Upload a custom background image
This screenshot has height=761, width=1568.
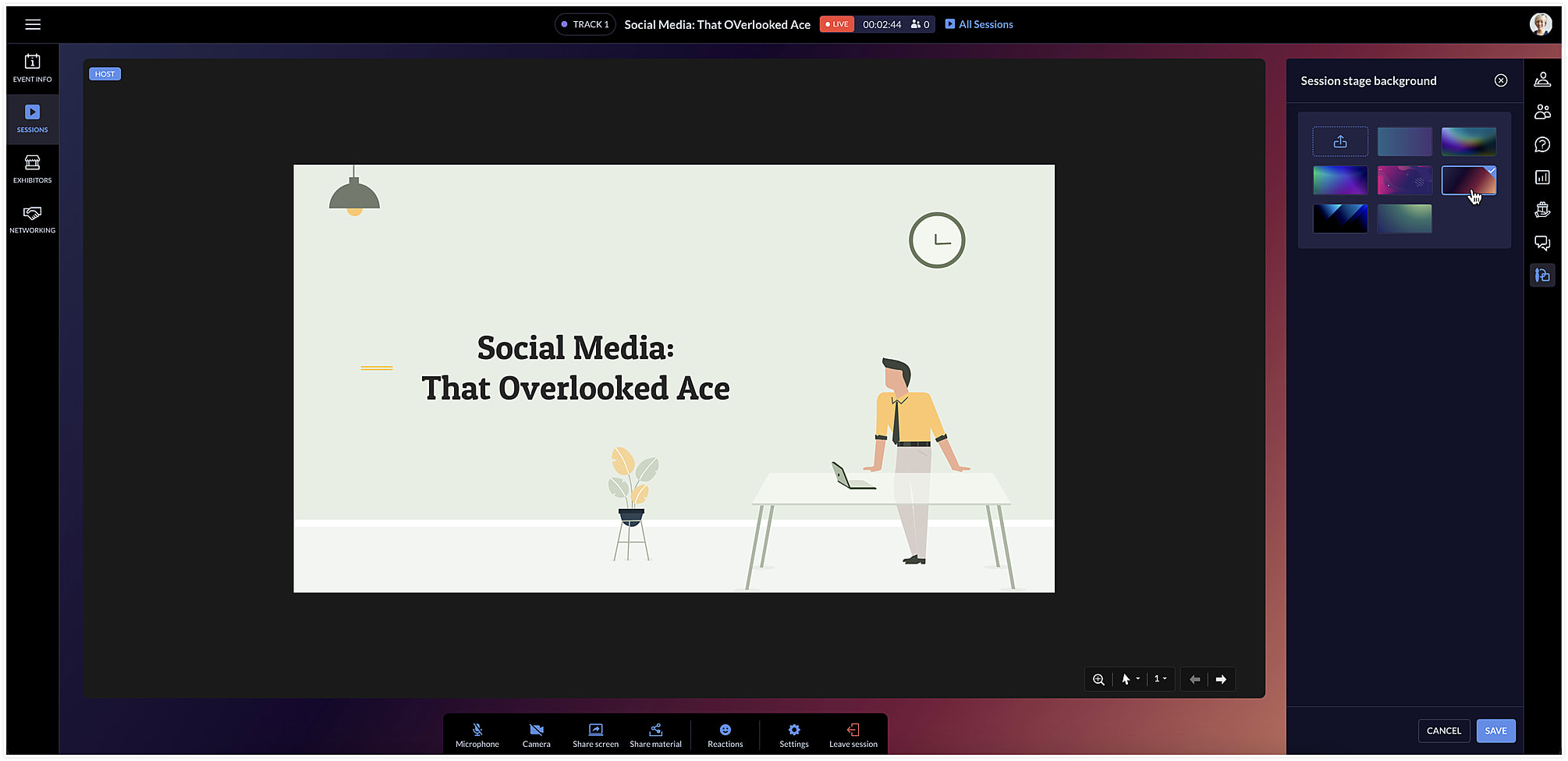click(1340, 141)
